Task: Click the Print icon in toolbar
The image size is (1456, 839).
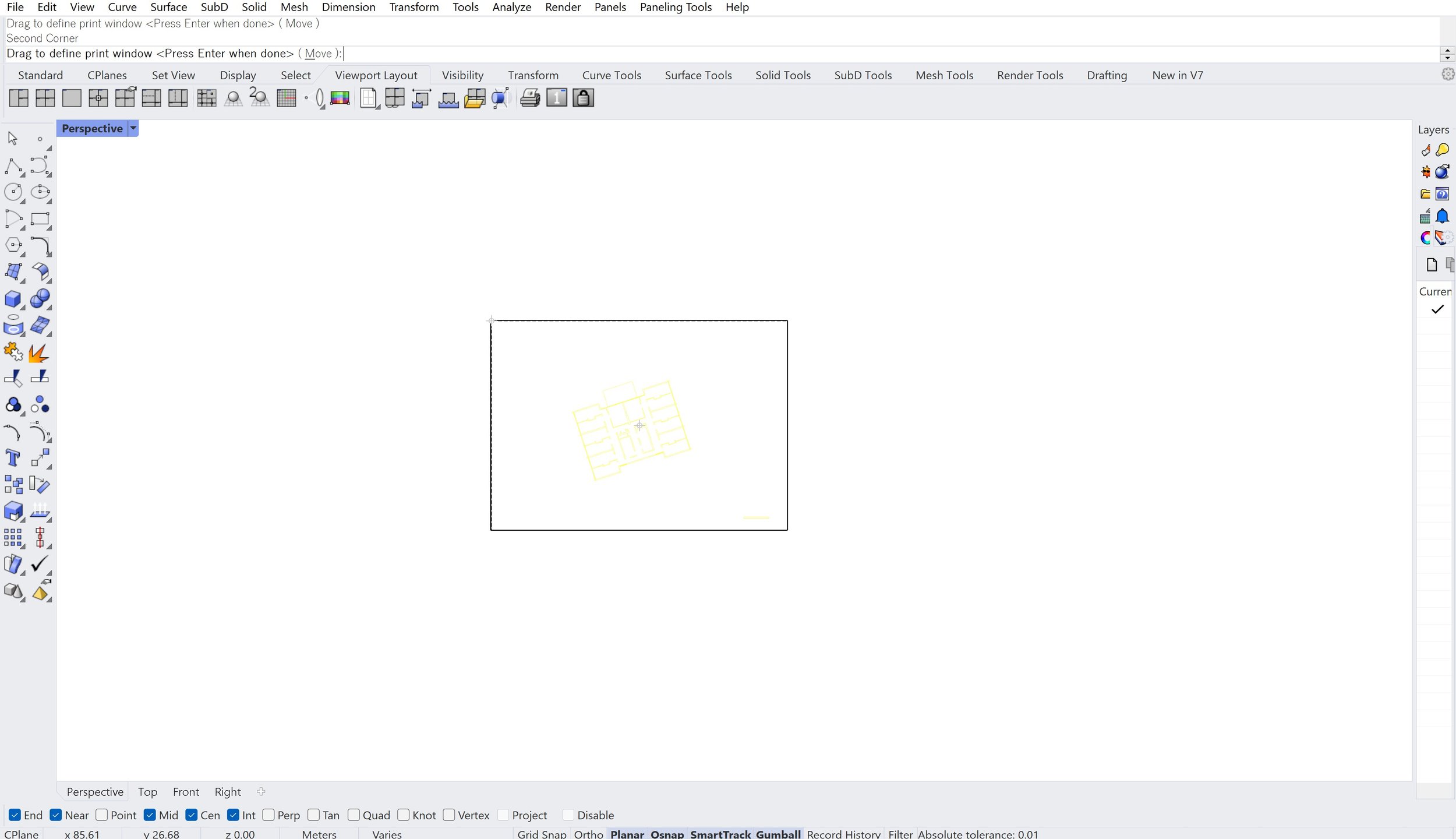Action: pos(530,98)
